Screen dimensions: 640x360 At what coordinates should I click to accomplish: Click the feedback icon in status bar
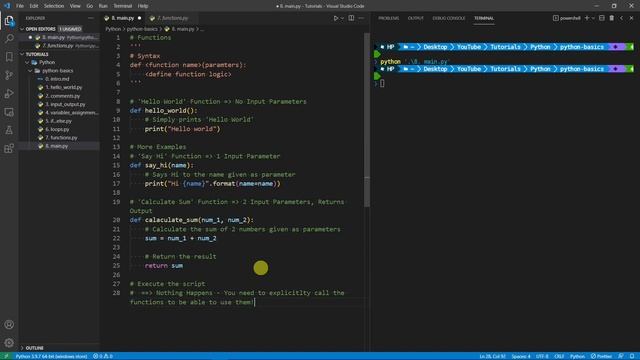point(621,356)
